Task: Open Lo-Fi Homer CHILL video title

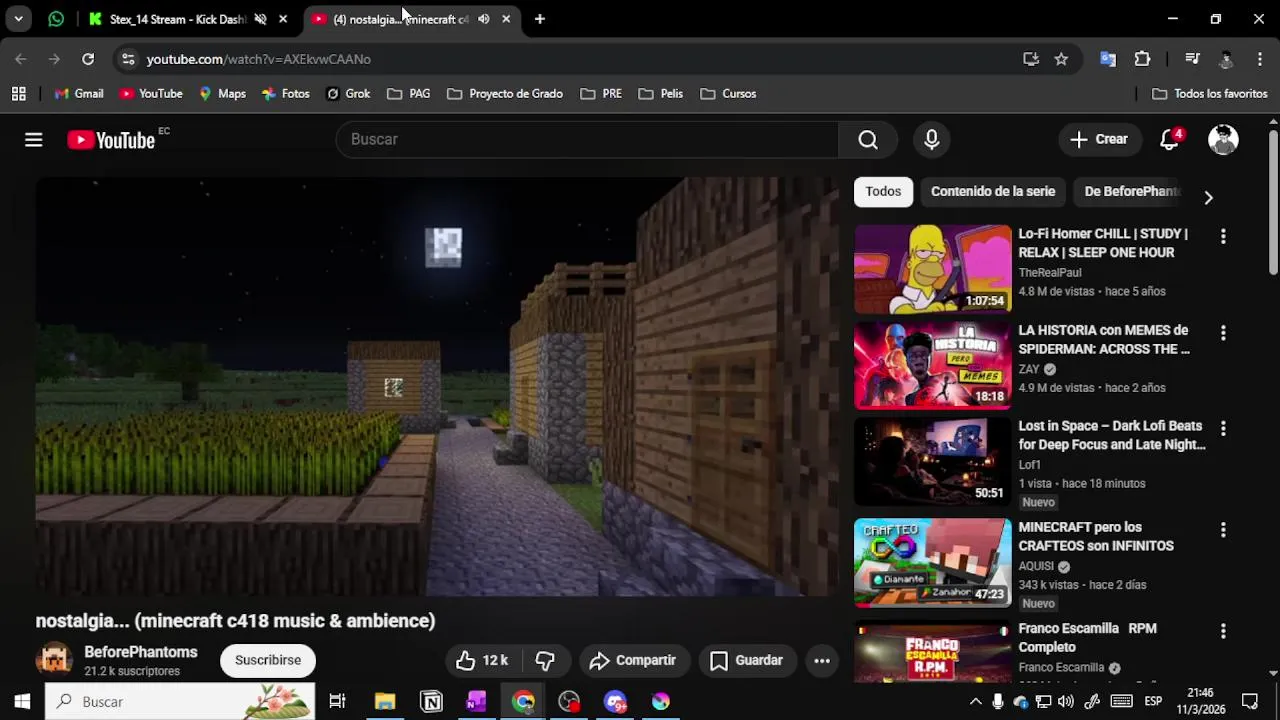Action: (1103, 243)
